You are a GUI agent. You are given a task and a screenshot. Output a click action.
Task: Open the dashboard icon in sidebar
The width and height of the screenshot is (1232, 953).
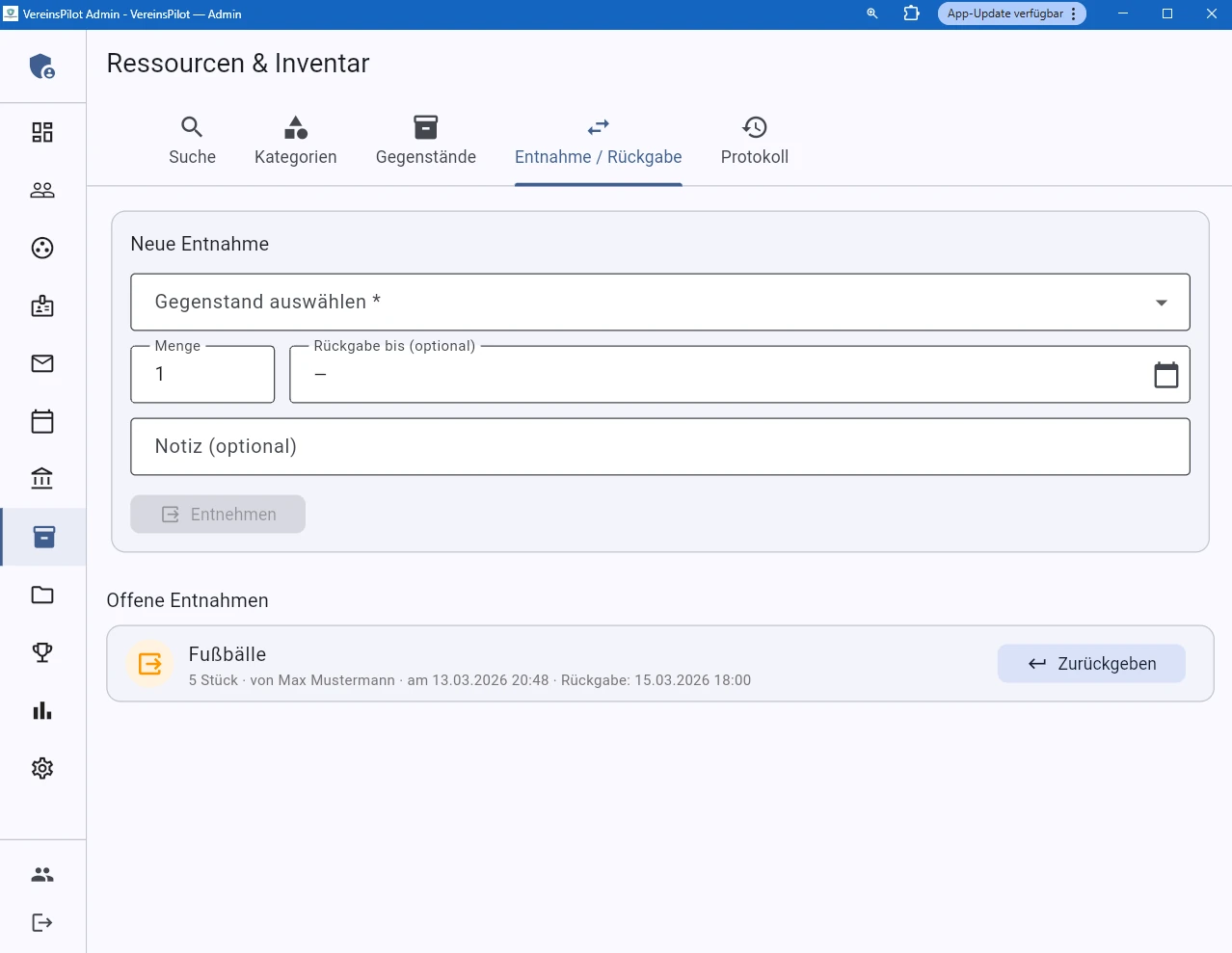pos(42,132)
